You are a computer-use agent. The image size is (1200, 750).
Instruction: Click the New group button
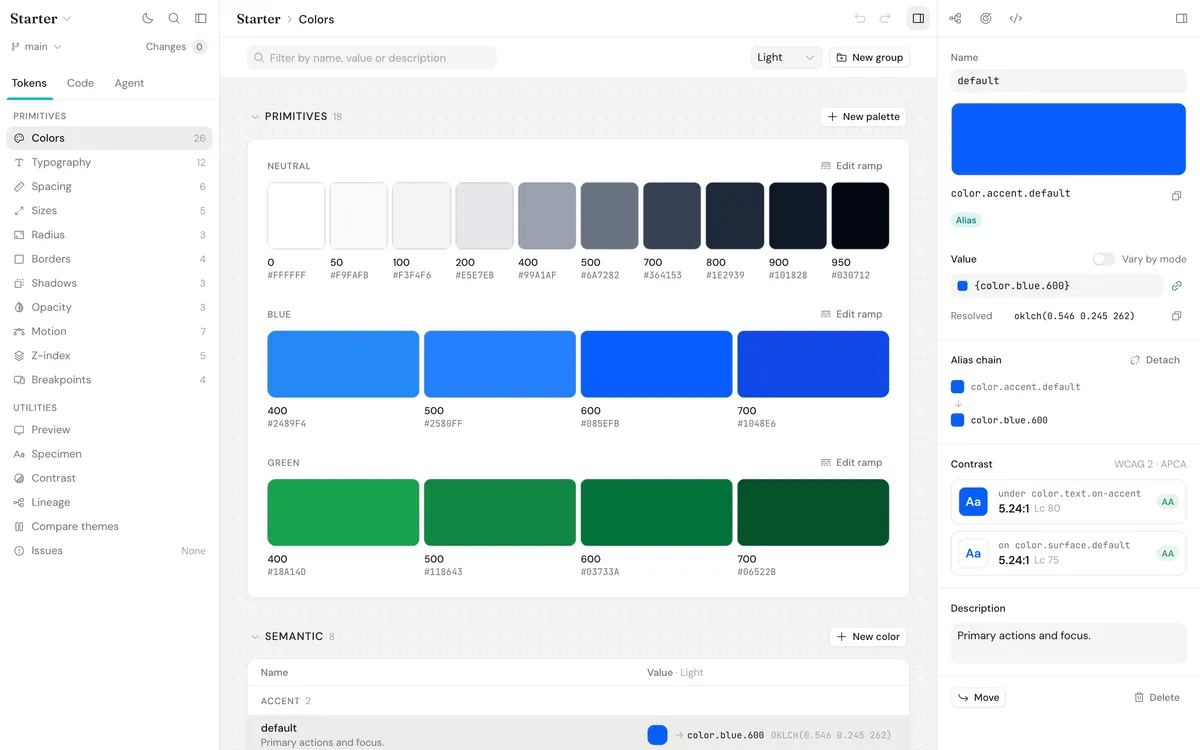point(869,58)
